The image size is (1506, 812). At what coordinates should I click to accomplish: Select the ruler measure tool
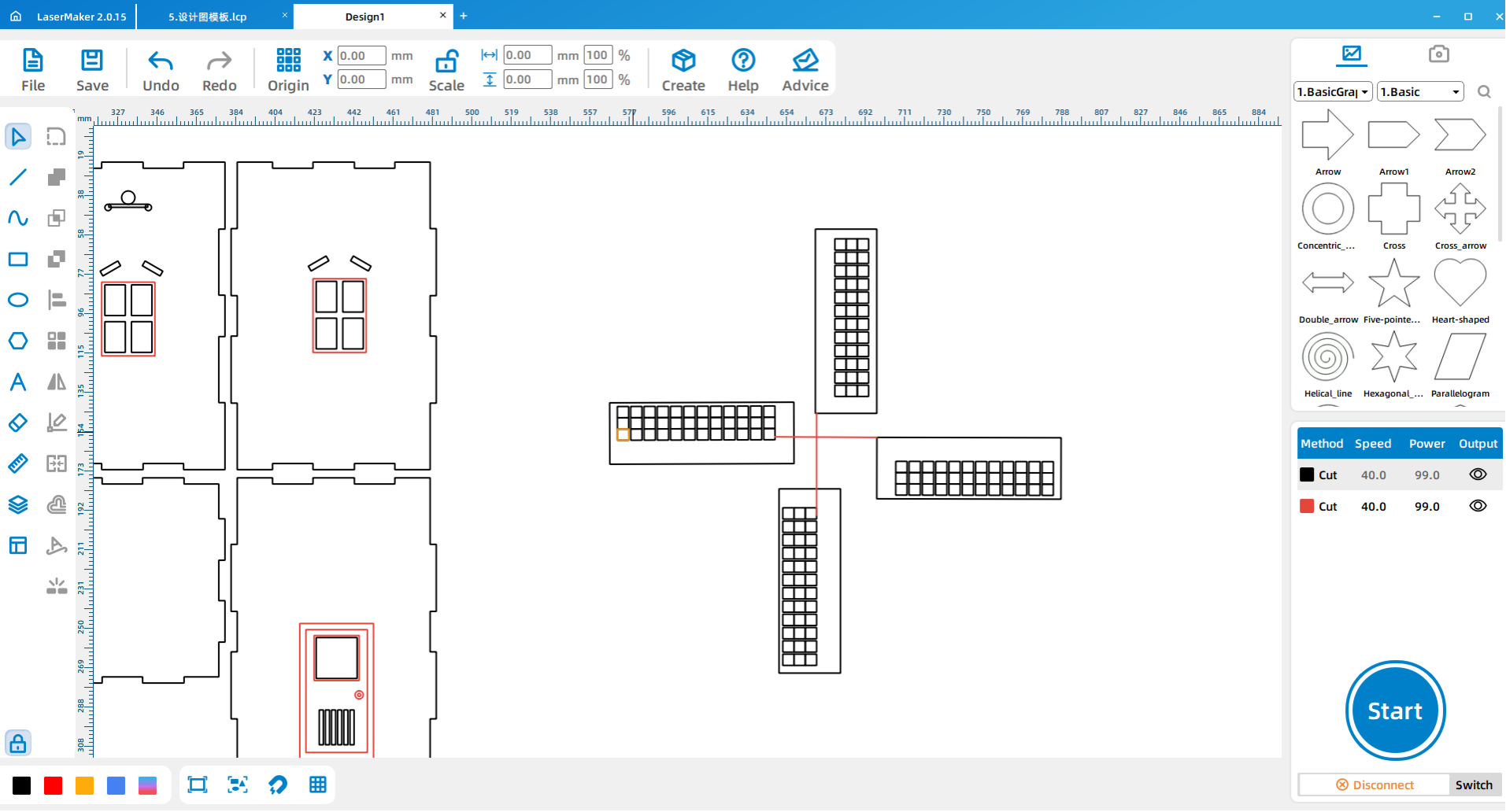[18, 463]
